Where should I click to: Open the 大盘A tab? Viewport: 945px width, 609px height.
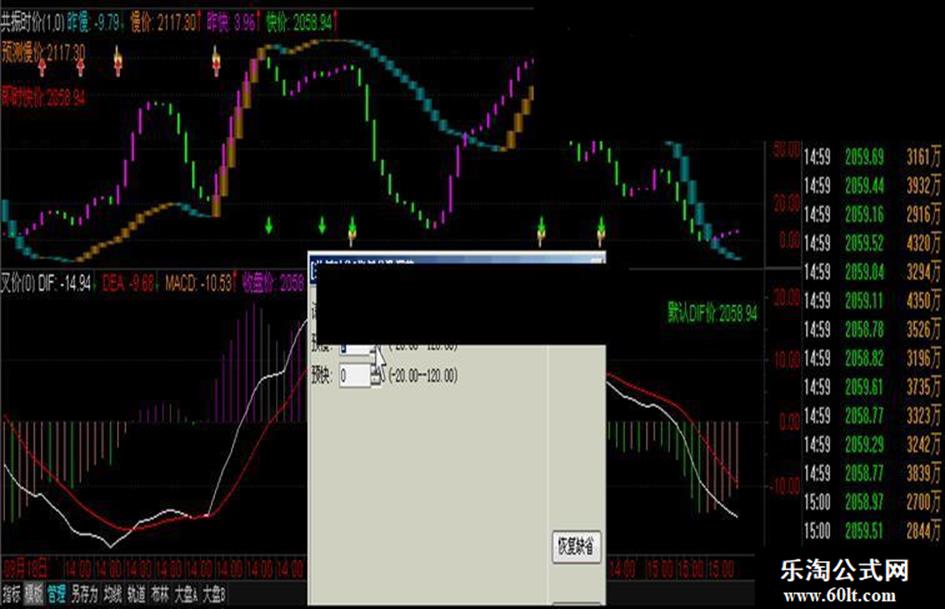tap(186, 595)
